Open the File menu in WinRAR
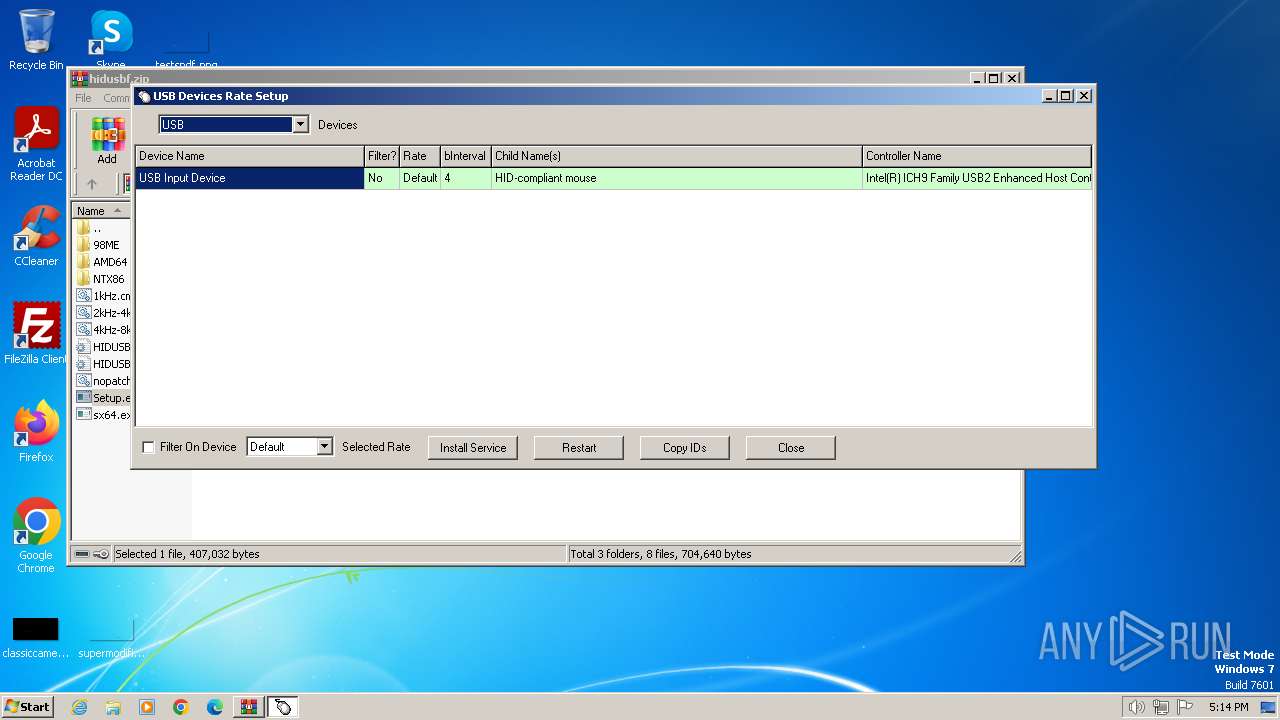The height and width of the screenshot is (720, 1280). [x=83, y=98]
